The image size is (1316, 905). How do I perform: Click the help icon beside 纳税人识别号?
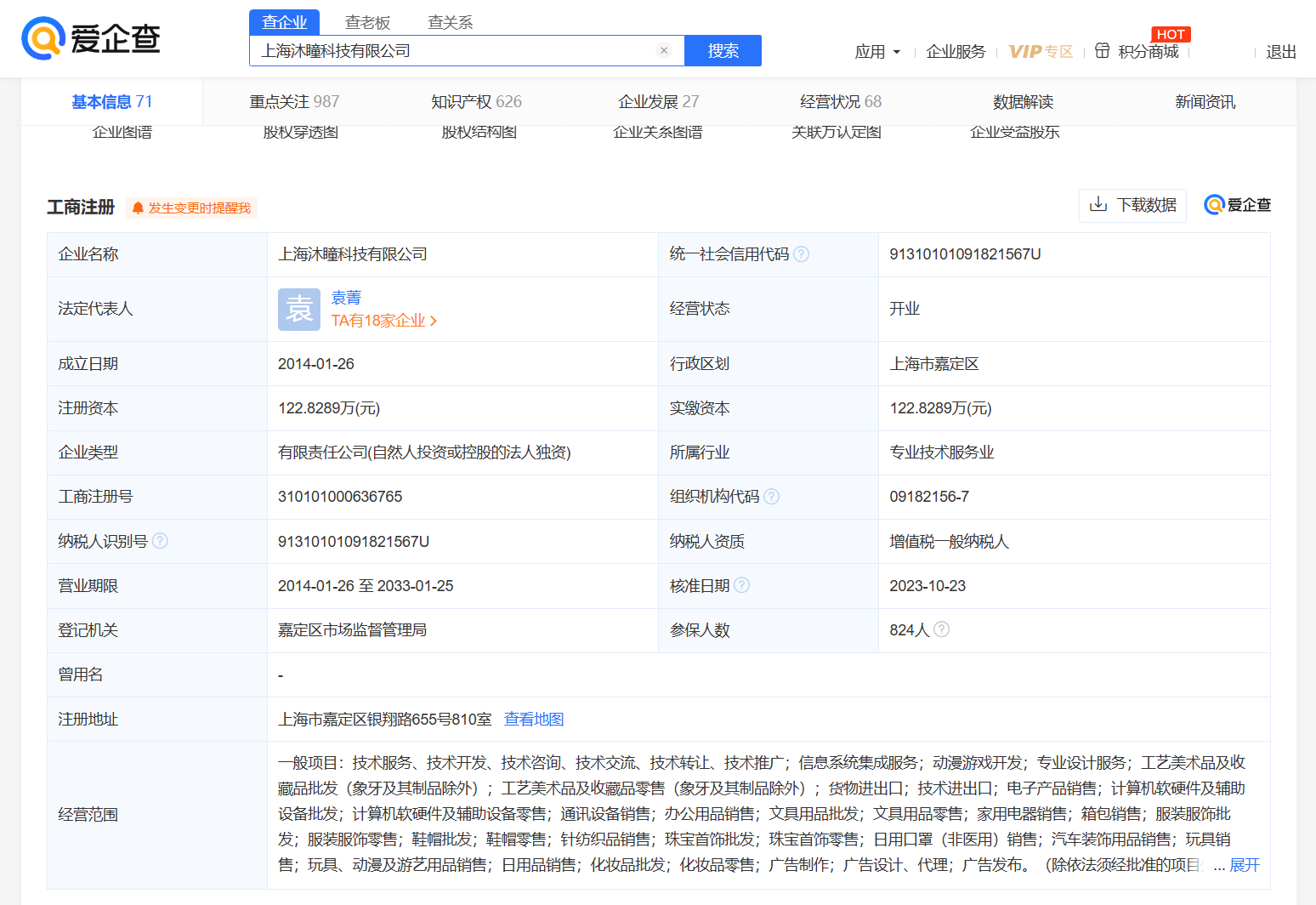click(x=160, y=540)
